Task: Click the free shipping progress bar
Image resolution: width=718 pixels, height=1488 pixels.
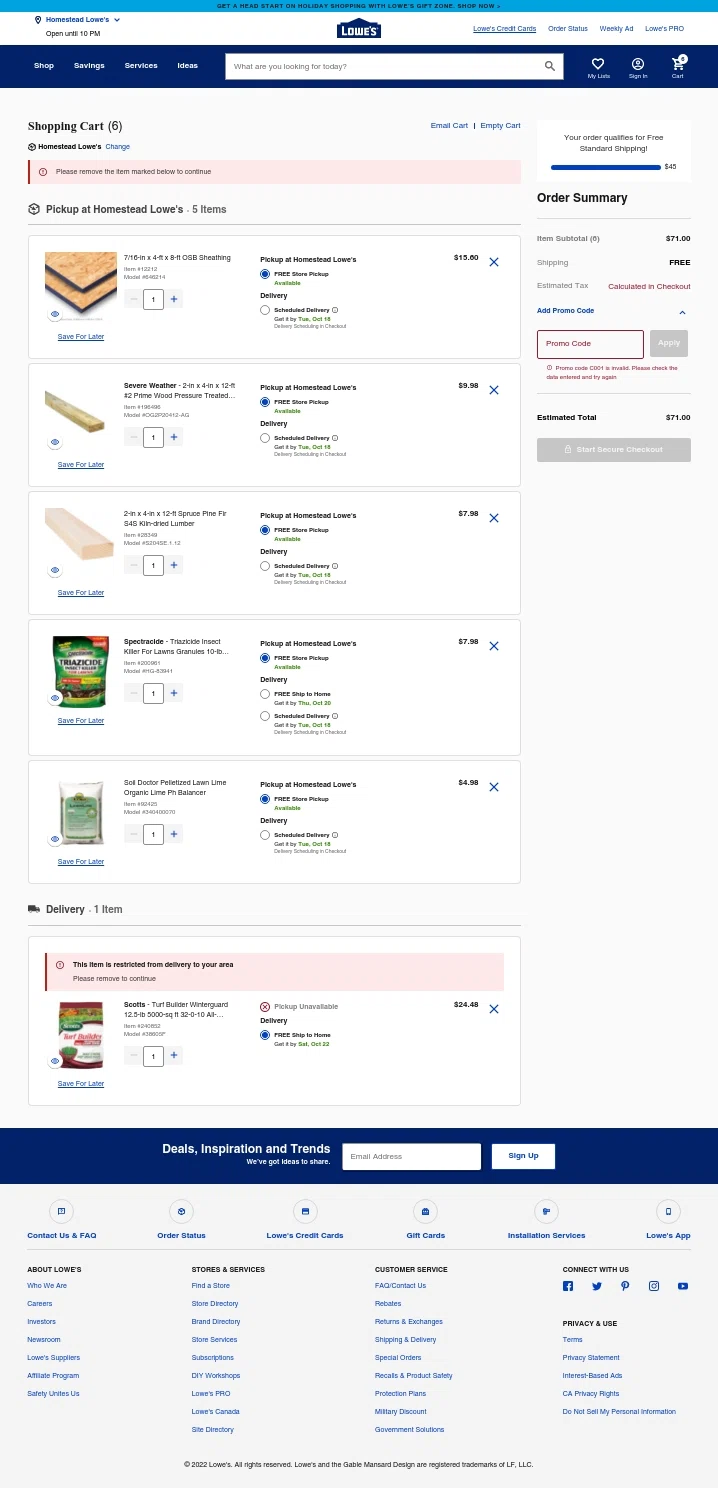Action: 605,167
